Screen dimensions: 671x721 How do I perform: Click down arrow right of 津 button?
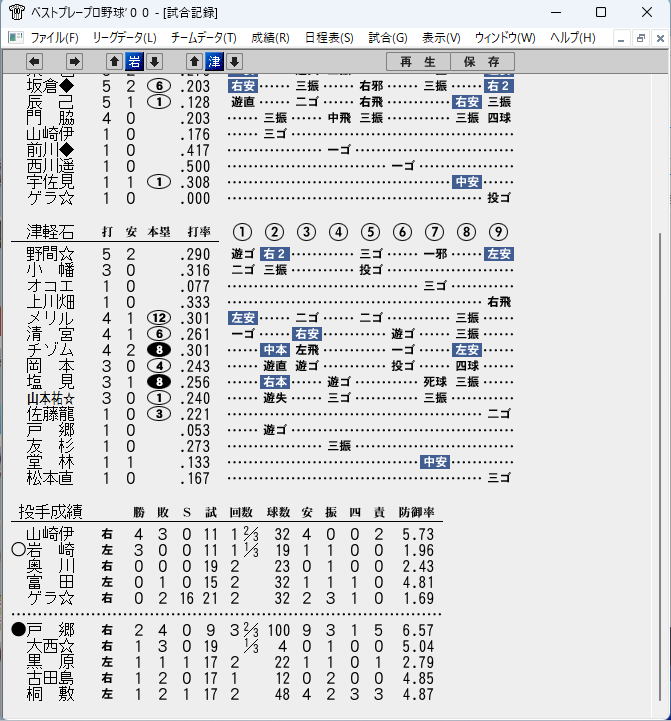[235, 62]
